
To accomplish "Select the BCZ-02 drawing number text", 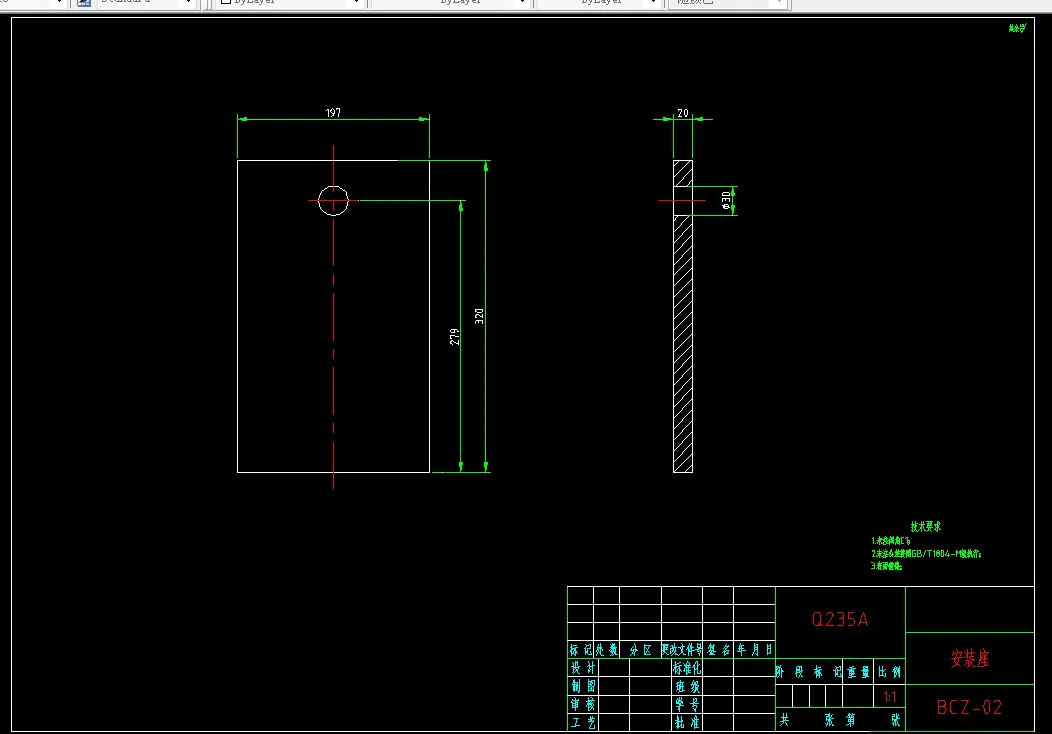I will coord(969,707).
